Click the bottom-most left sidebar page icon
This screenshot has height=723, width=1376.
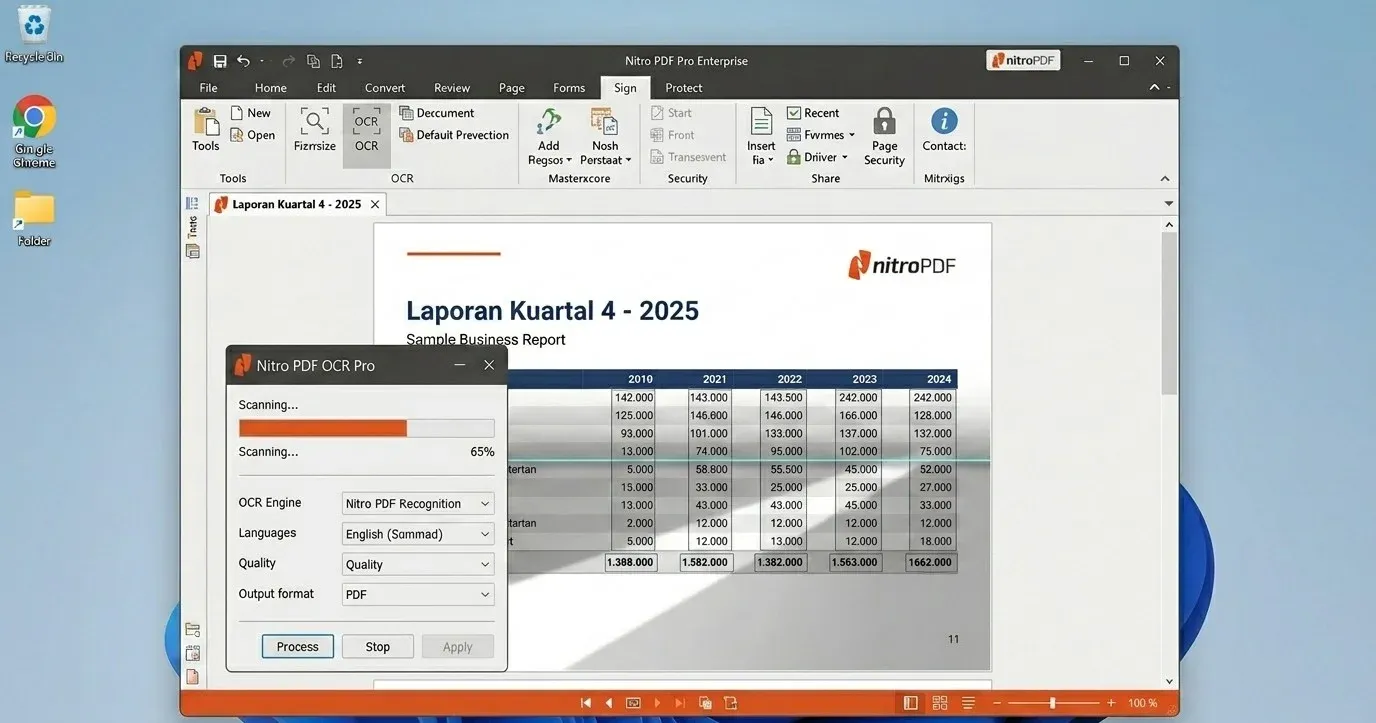tap(192, 677)
